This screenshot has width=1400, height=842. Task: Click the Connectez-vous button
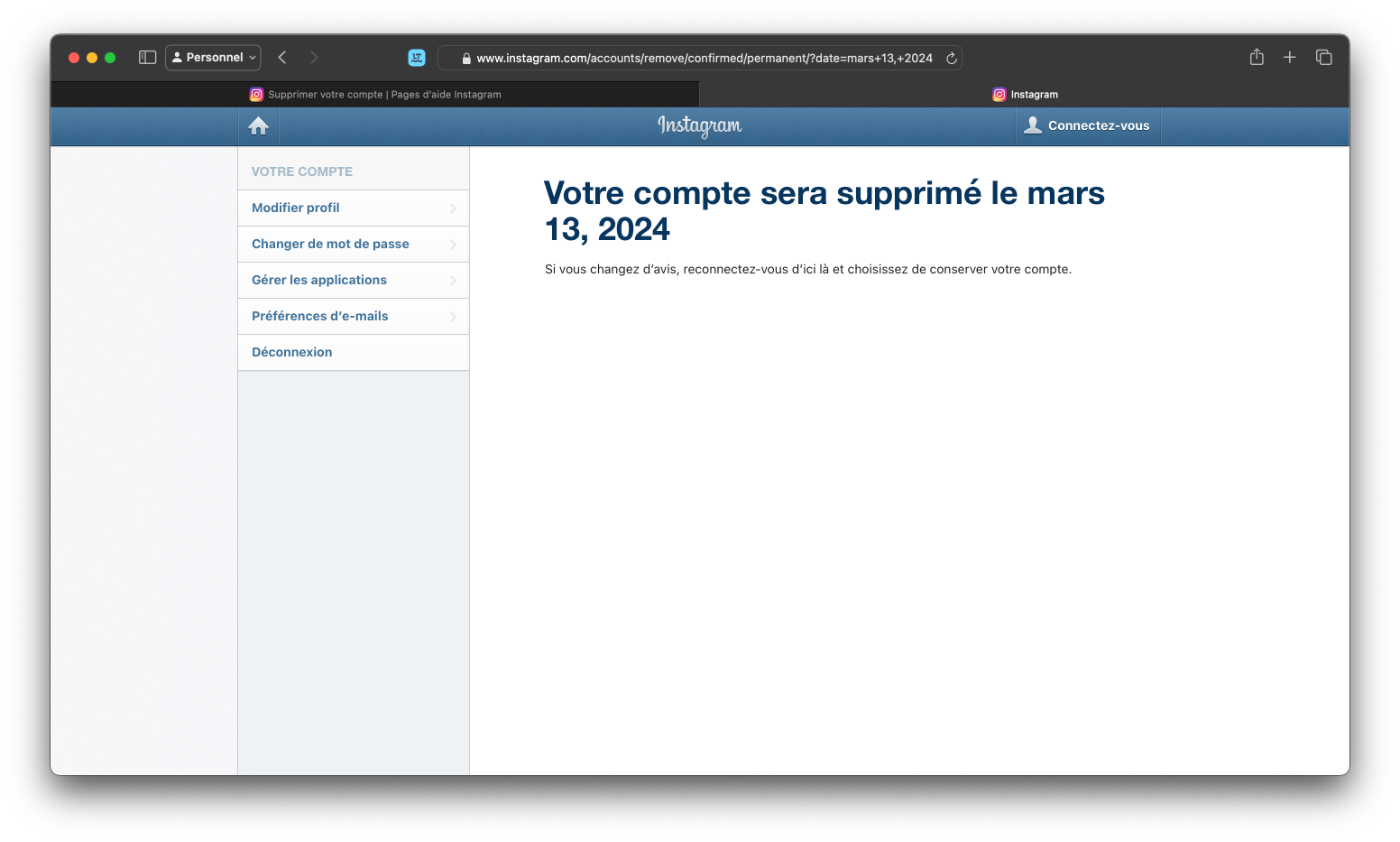[x=1088, y=126]
